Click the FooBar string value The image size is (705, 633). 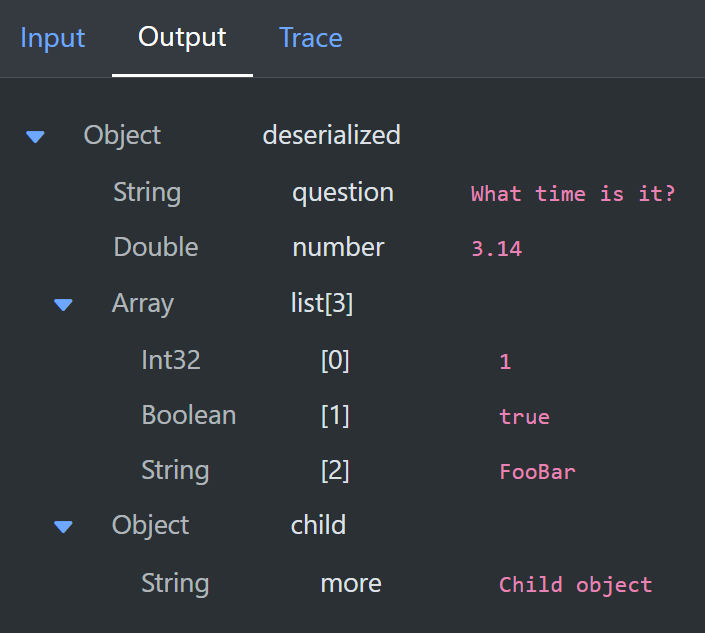pyautogui.click(x=537, y=472)
